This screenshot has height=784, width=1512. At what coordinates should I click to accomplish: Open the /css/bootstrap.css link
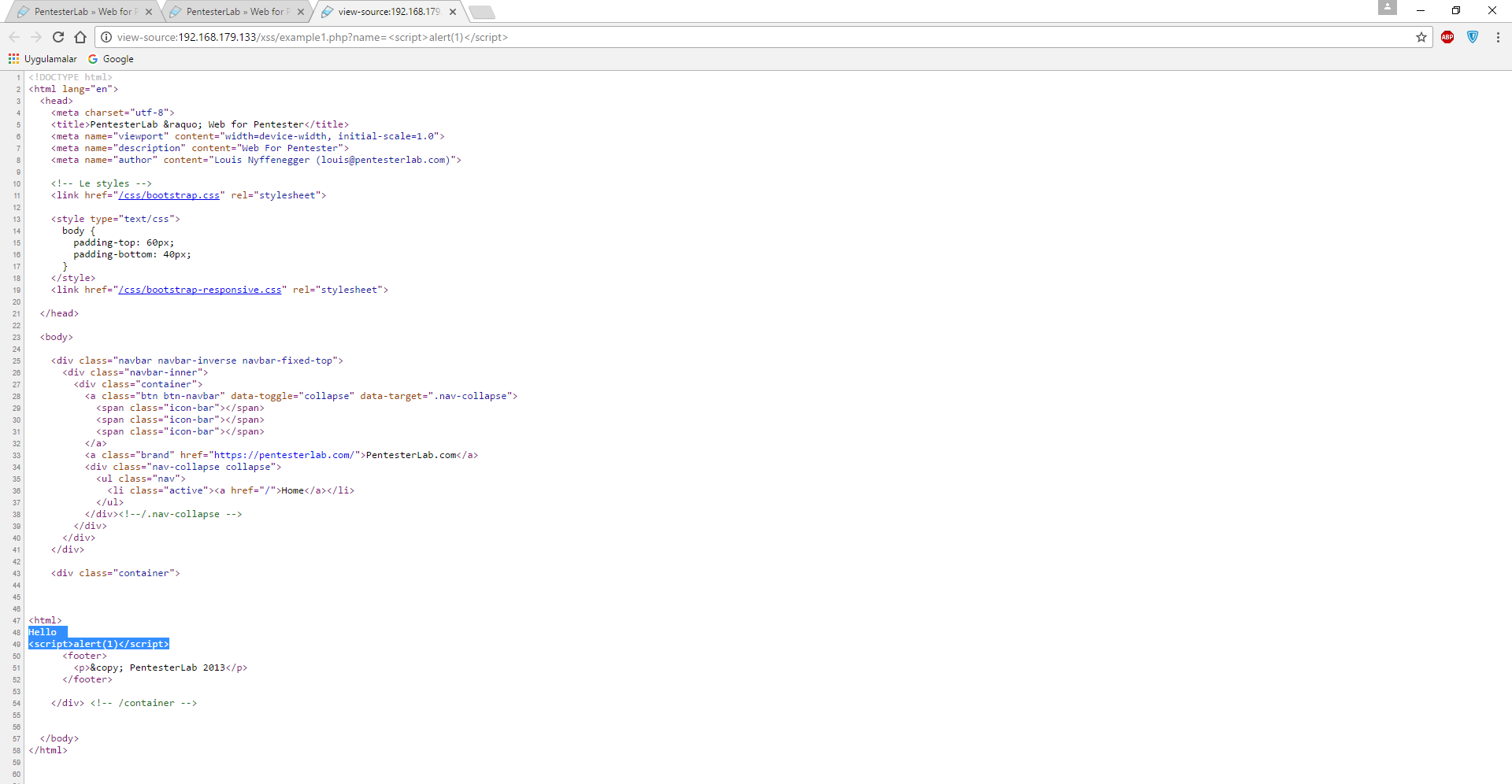point(169,195)
